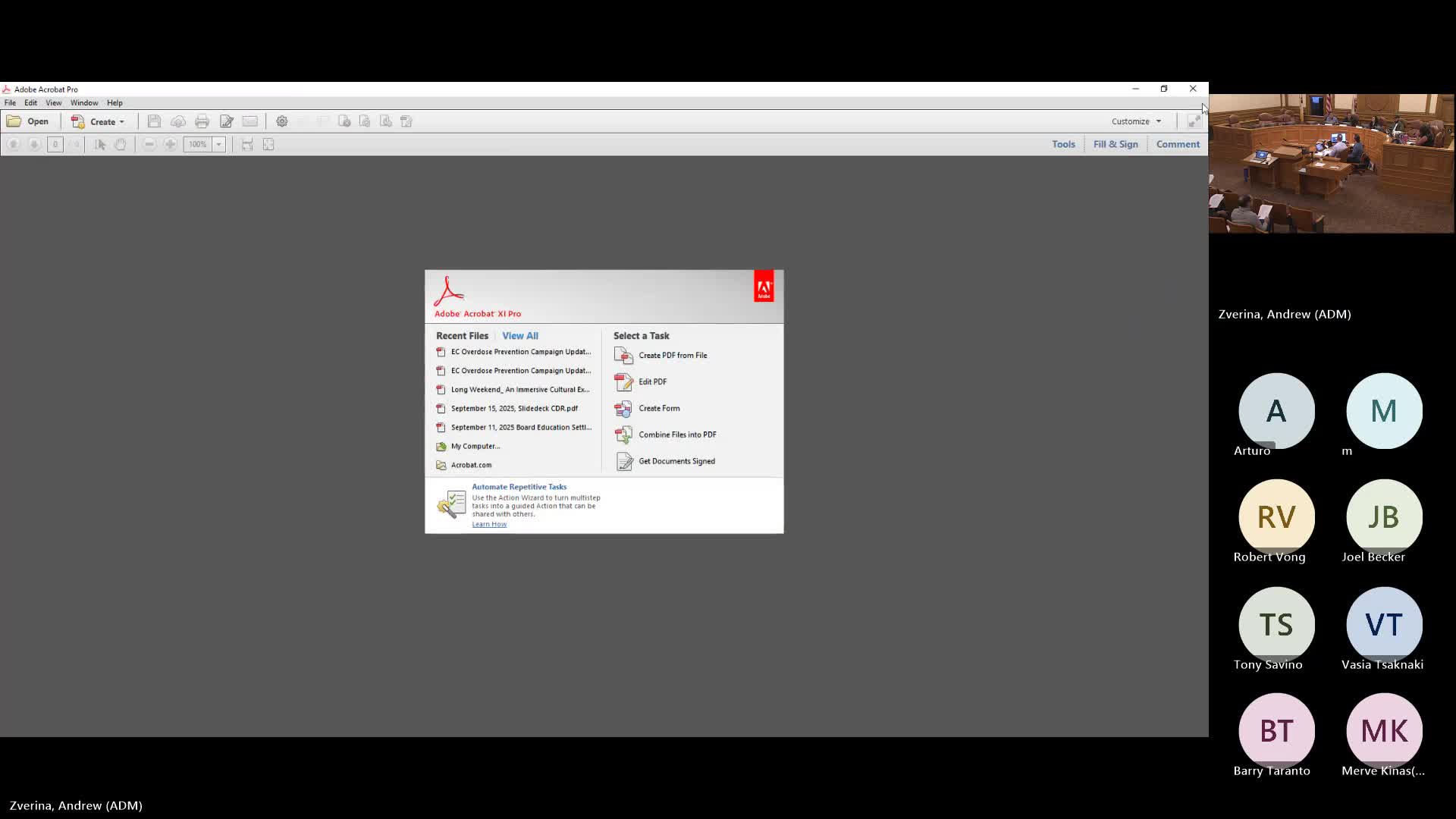The width and height of the screenshot is (1456, 819).
Task: Click the envelope email icon
Action: pyautogui.click(x=249, y=121)
